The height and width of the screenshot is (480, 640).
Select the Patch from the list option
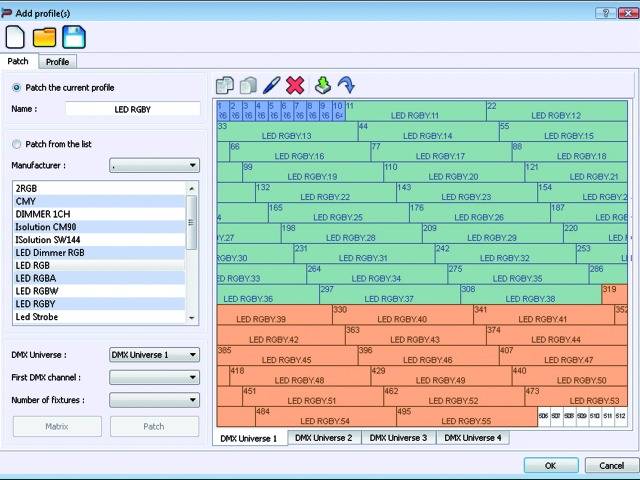pyautogui.click(x=17, y=144)
